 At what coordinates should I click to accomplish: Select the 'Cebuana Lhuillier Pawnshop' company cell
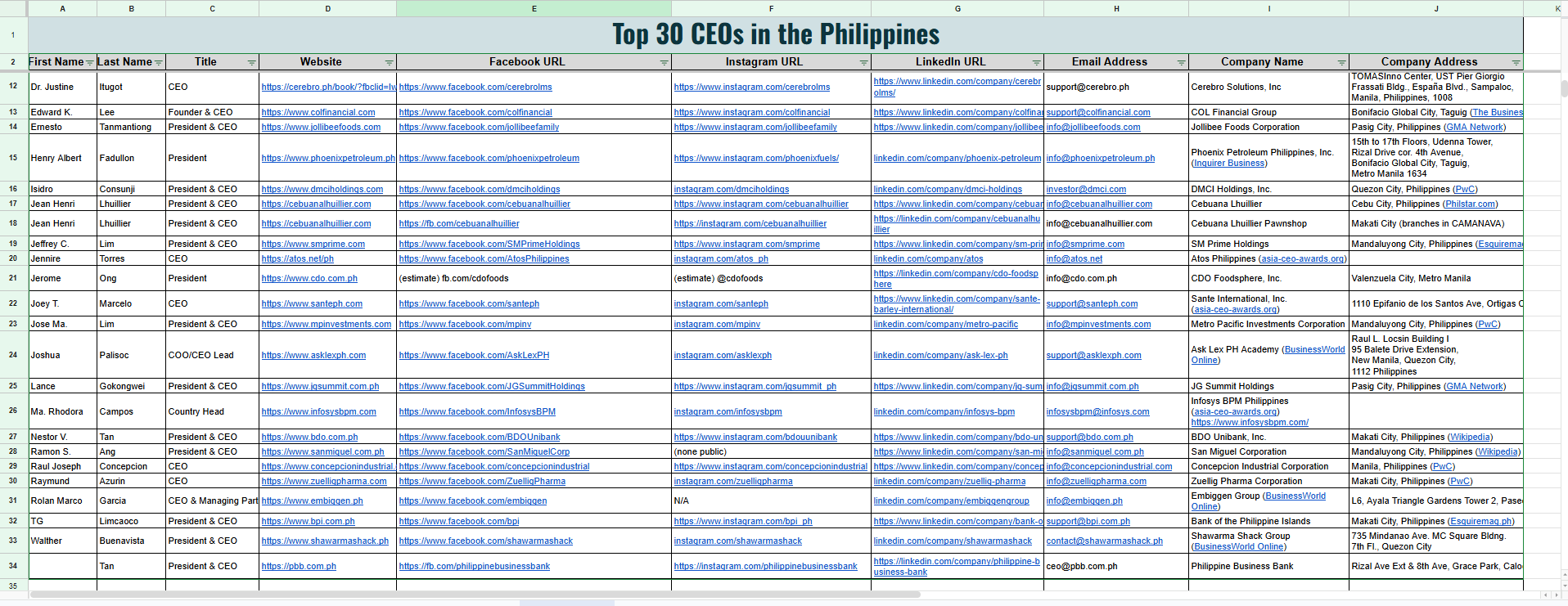point(1269,223)
